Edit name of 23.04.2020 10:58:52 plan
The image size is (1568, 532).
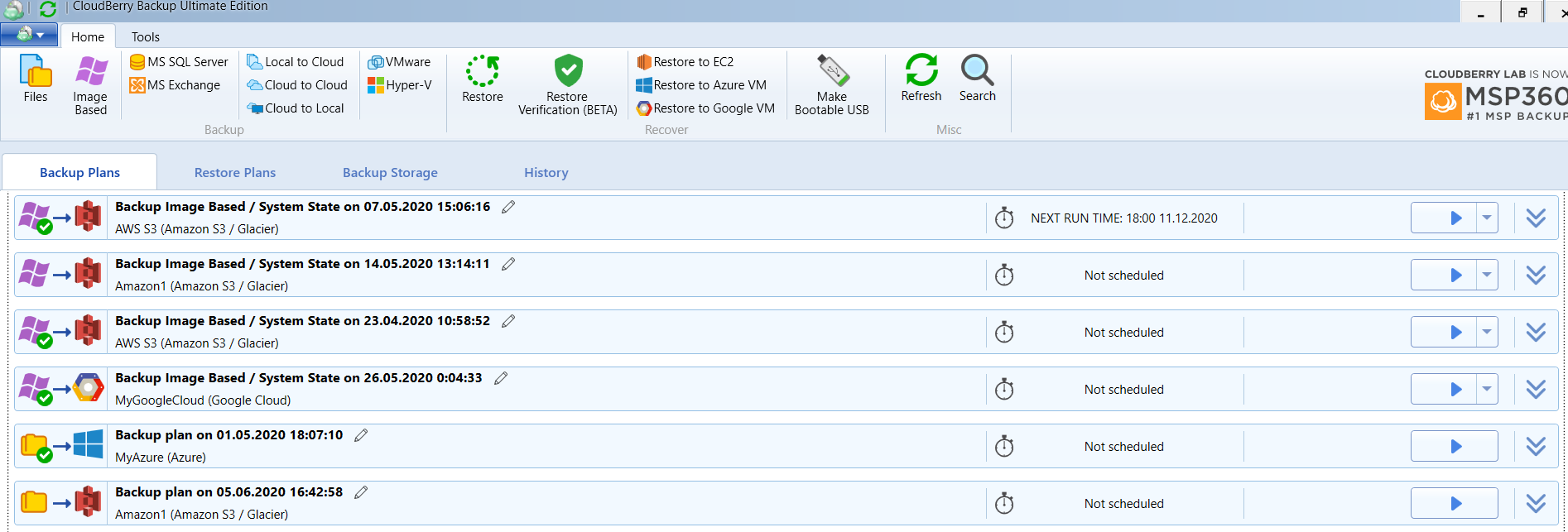508,321
